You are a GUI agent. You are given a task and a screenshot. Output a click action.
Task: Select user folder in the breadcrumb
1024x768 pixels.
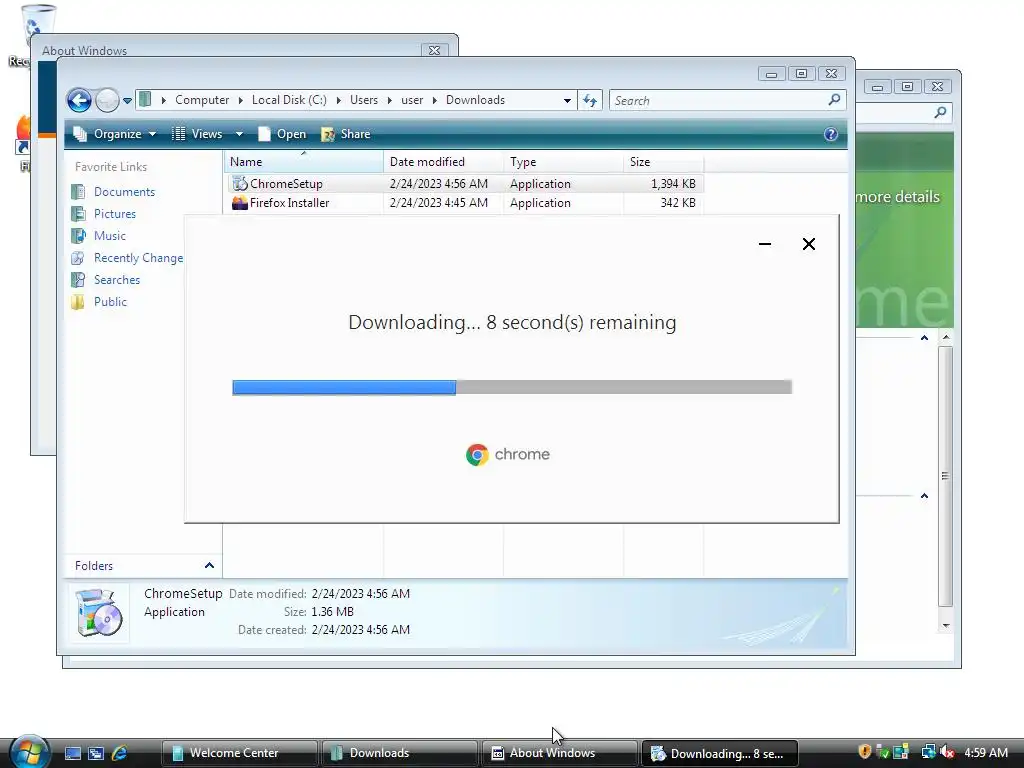click(412, 100)
